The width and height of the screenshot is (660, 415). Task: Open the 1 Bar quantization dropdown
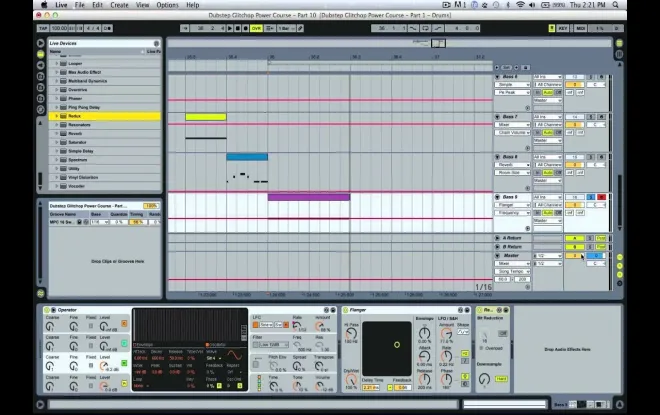(285, 28)
